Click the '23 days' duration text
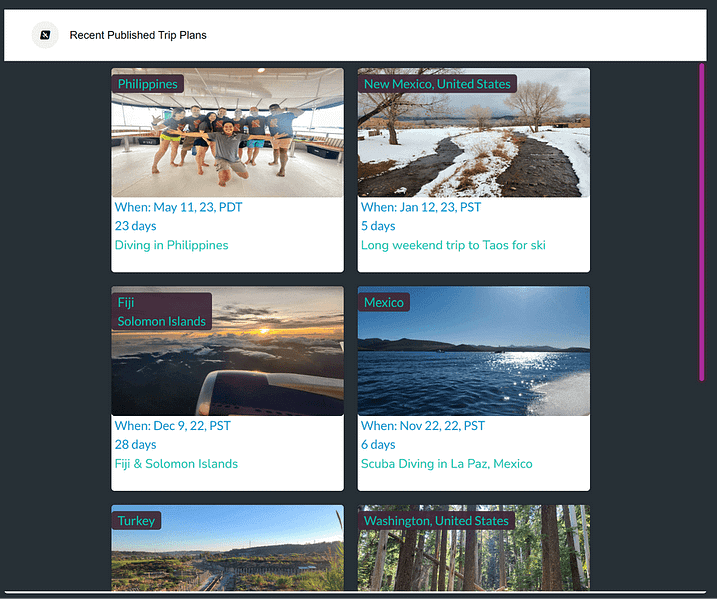This screenshot has width=717, height=599. coord(135,226)
